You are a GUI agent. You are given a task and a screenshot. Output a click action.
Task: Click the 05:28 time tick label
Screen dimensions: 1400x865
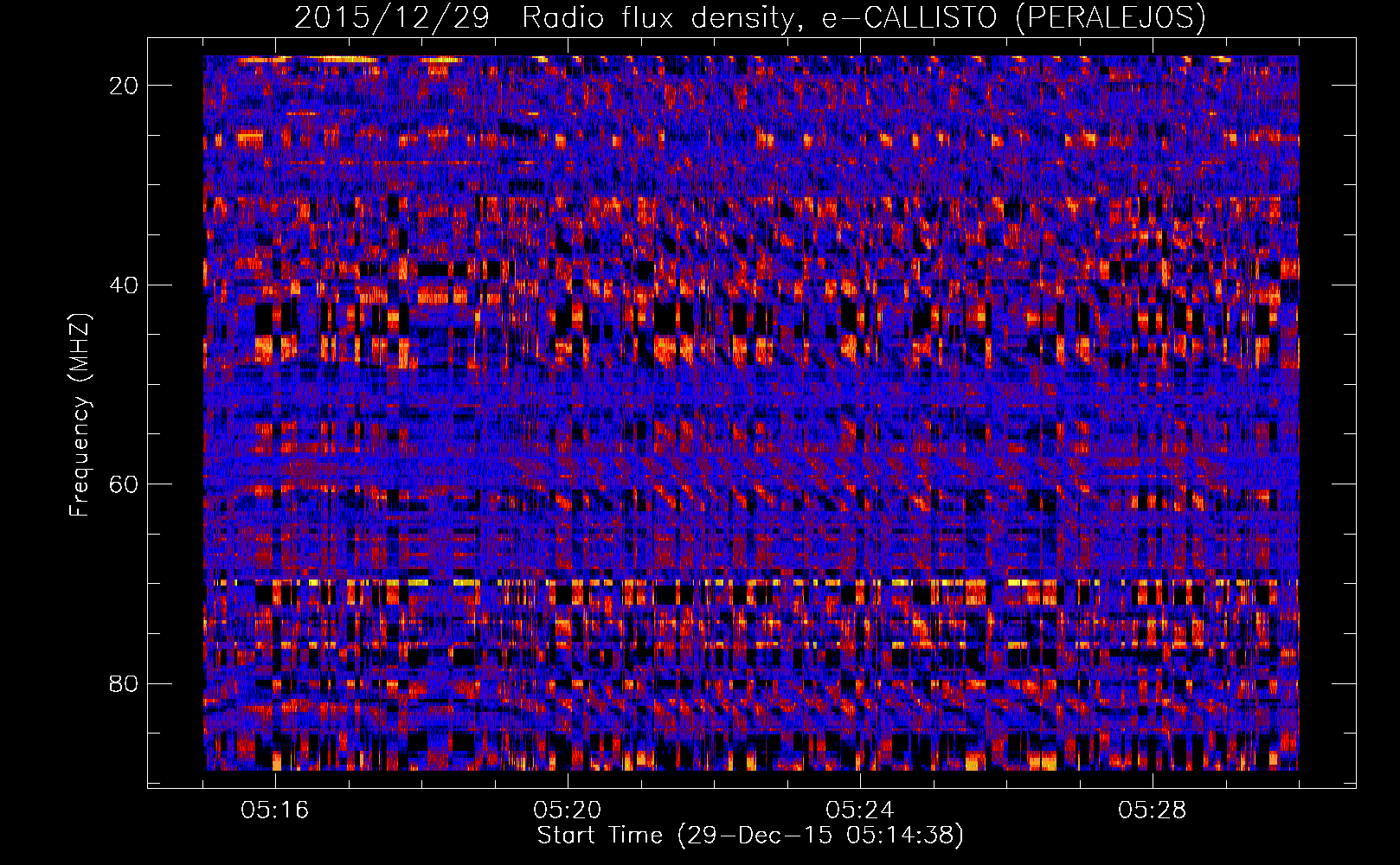click(1152, 811)
